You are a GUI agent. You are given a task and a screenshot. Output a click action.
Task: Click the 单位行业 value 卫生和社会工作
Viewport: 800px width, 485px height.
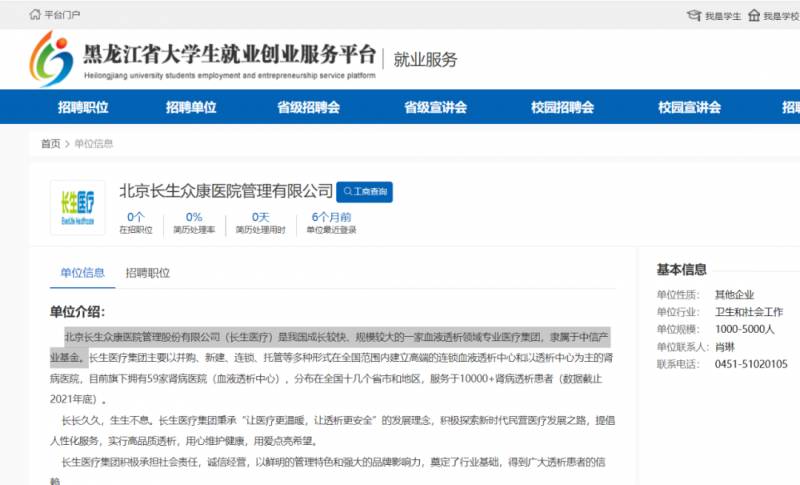click(748, 312)
